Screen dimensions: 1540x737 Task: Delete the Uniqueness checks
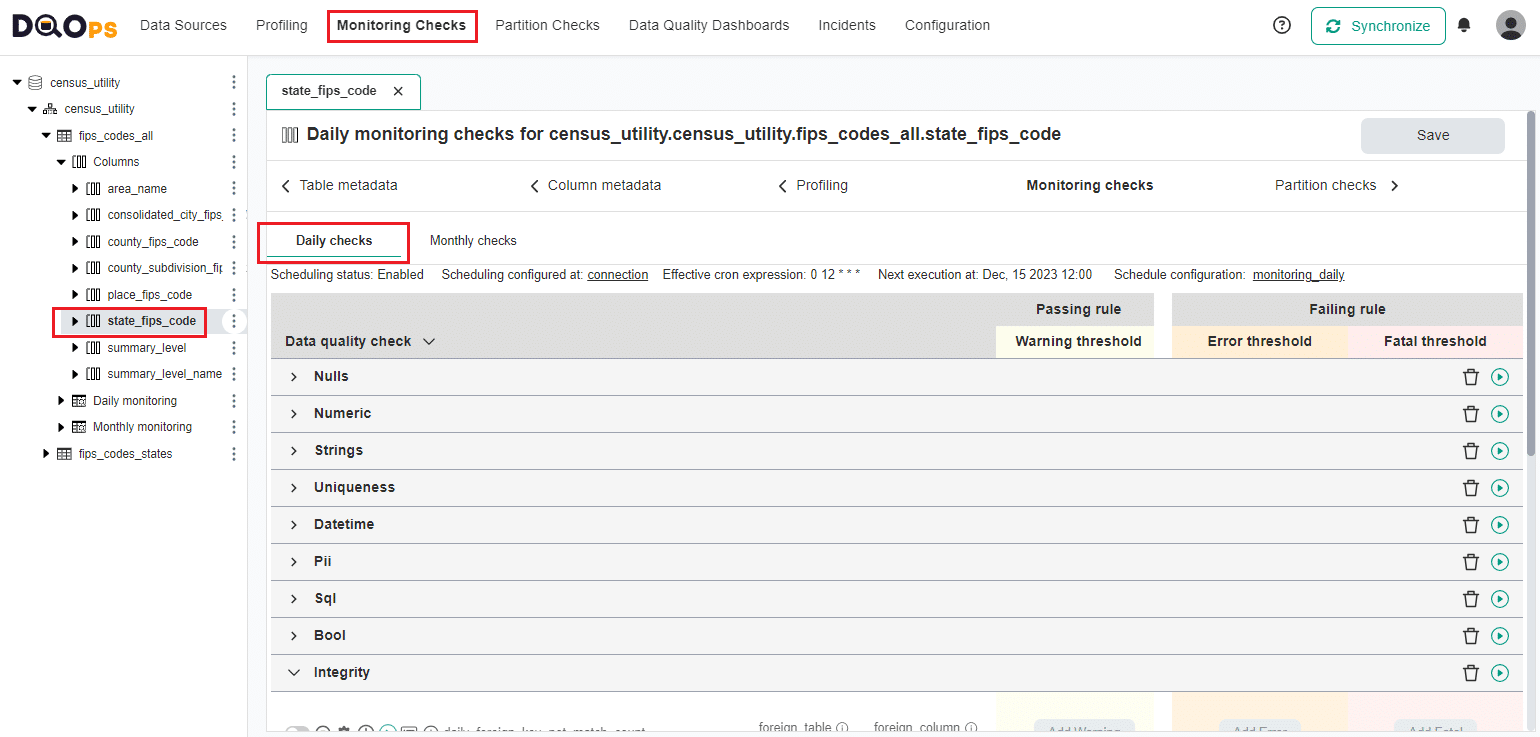(1470, 488)
